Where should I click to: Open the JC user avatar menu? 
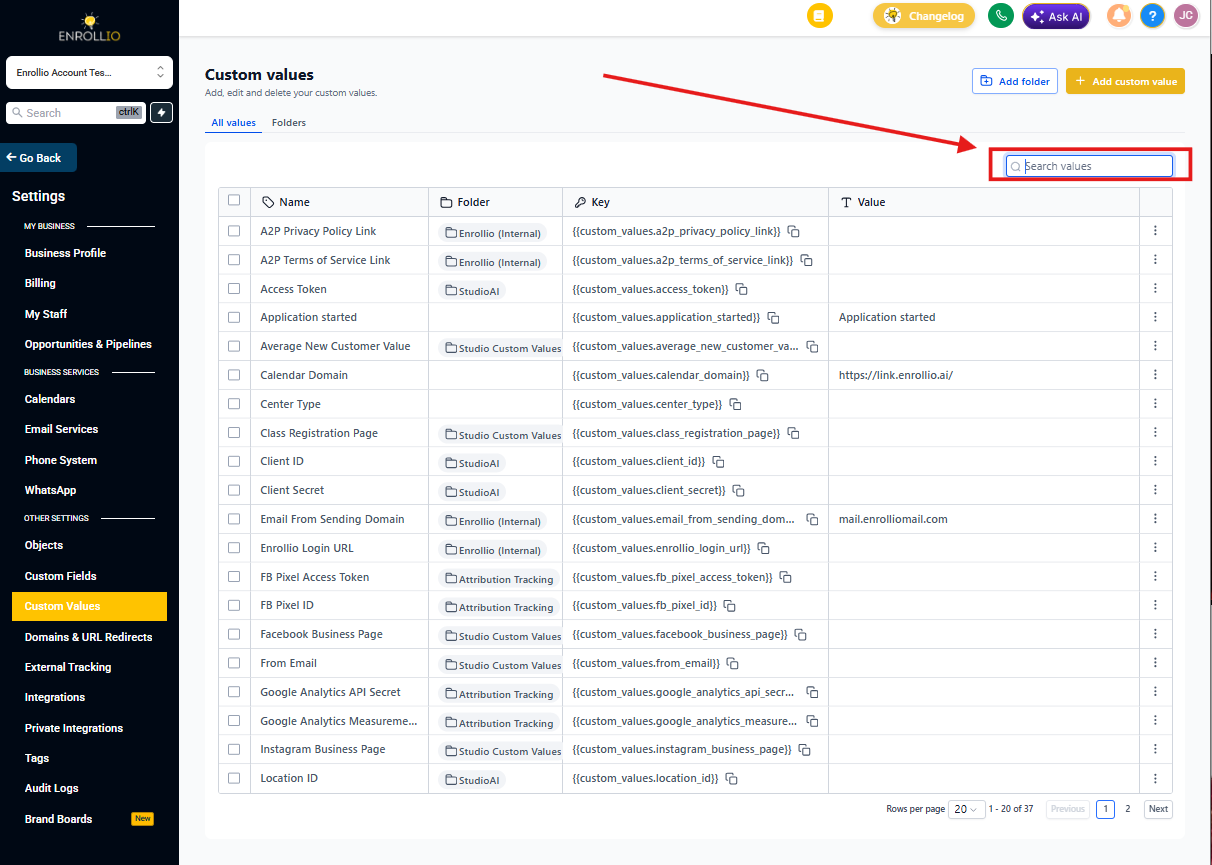point(1186,16)
